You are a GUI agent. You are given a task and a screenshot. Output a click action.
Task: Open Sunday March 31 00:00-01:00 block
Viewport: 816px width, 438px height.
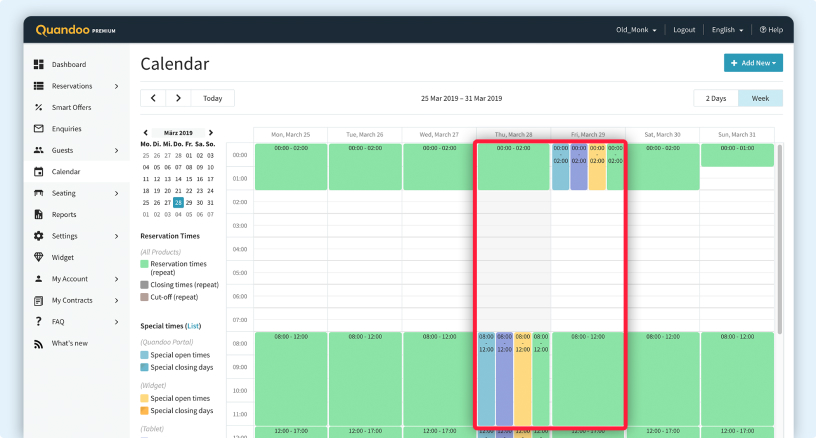[737, 155]
